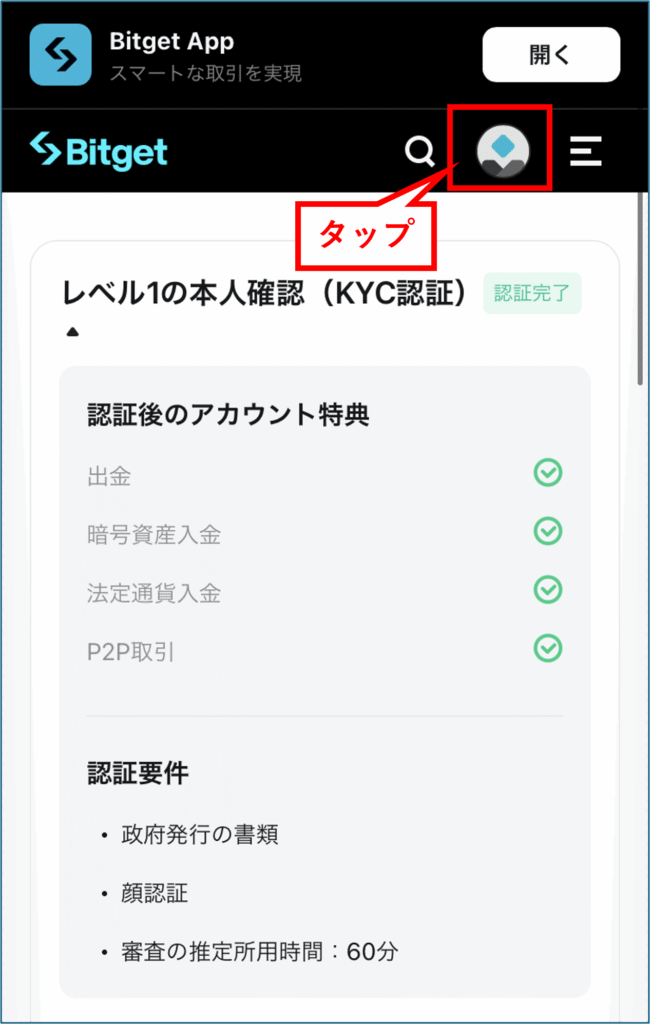Click the green check next to P2P取引
650x1024 pixels.
[x=547, y=648]
